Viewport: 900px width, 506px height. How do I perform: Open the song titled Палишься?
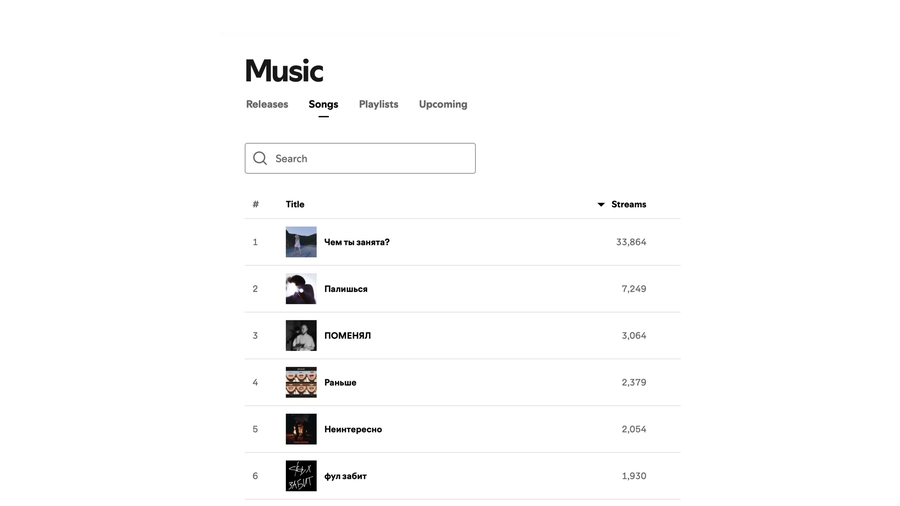click(346, 289)
